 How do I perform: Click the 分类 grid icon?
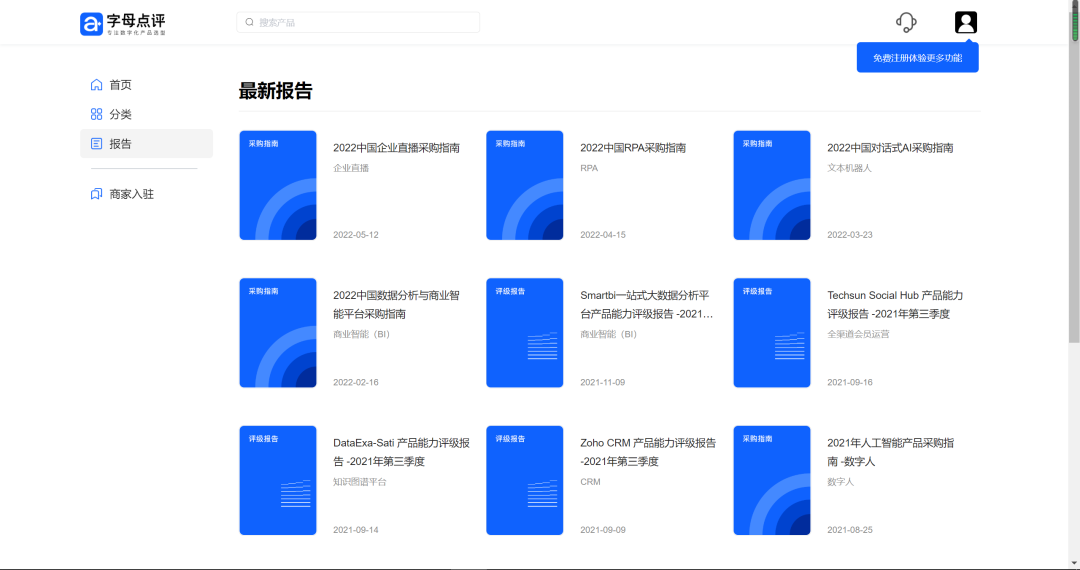click(x=96, y=114)
